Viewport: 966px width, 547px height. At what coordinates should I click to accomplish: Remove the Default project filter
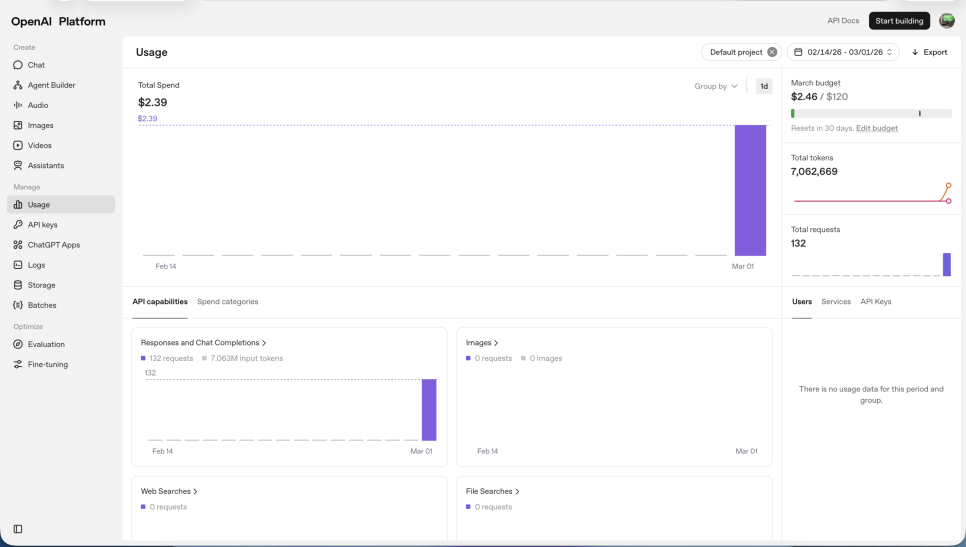point(772,52)
